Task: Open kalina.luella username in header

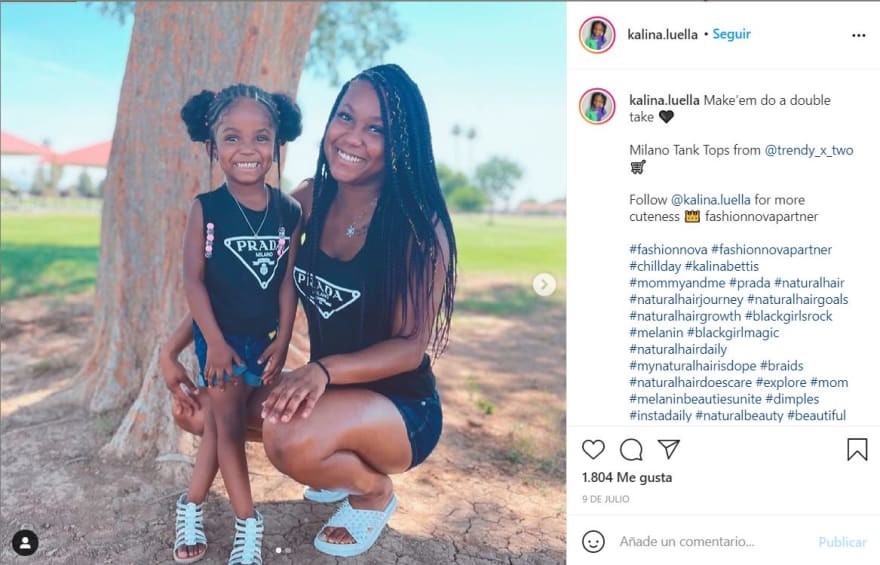Action: [x=662, y=35]
